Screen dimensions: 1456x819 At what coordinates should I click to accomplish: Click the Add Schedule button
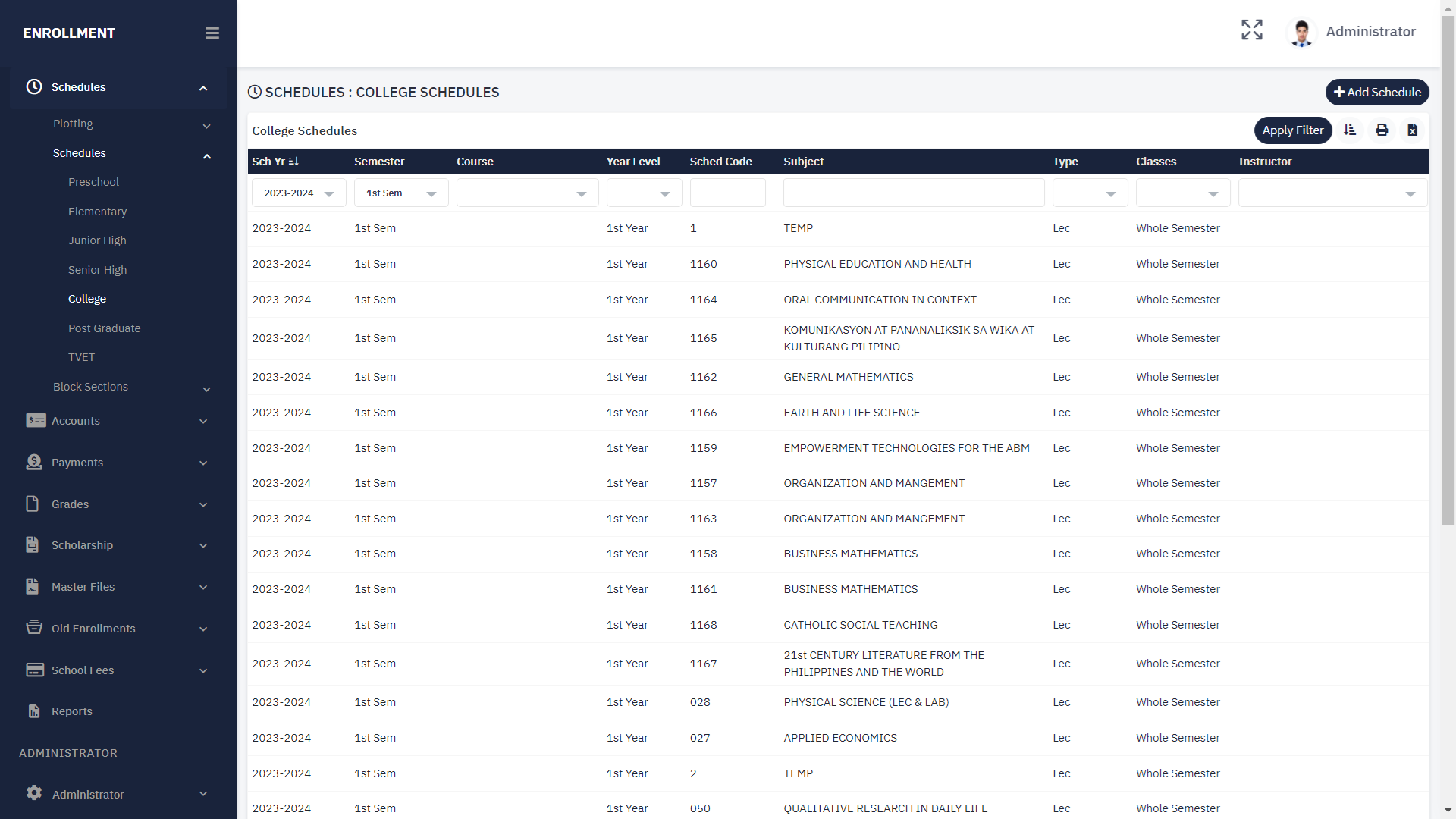(x=1377, y=93)
